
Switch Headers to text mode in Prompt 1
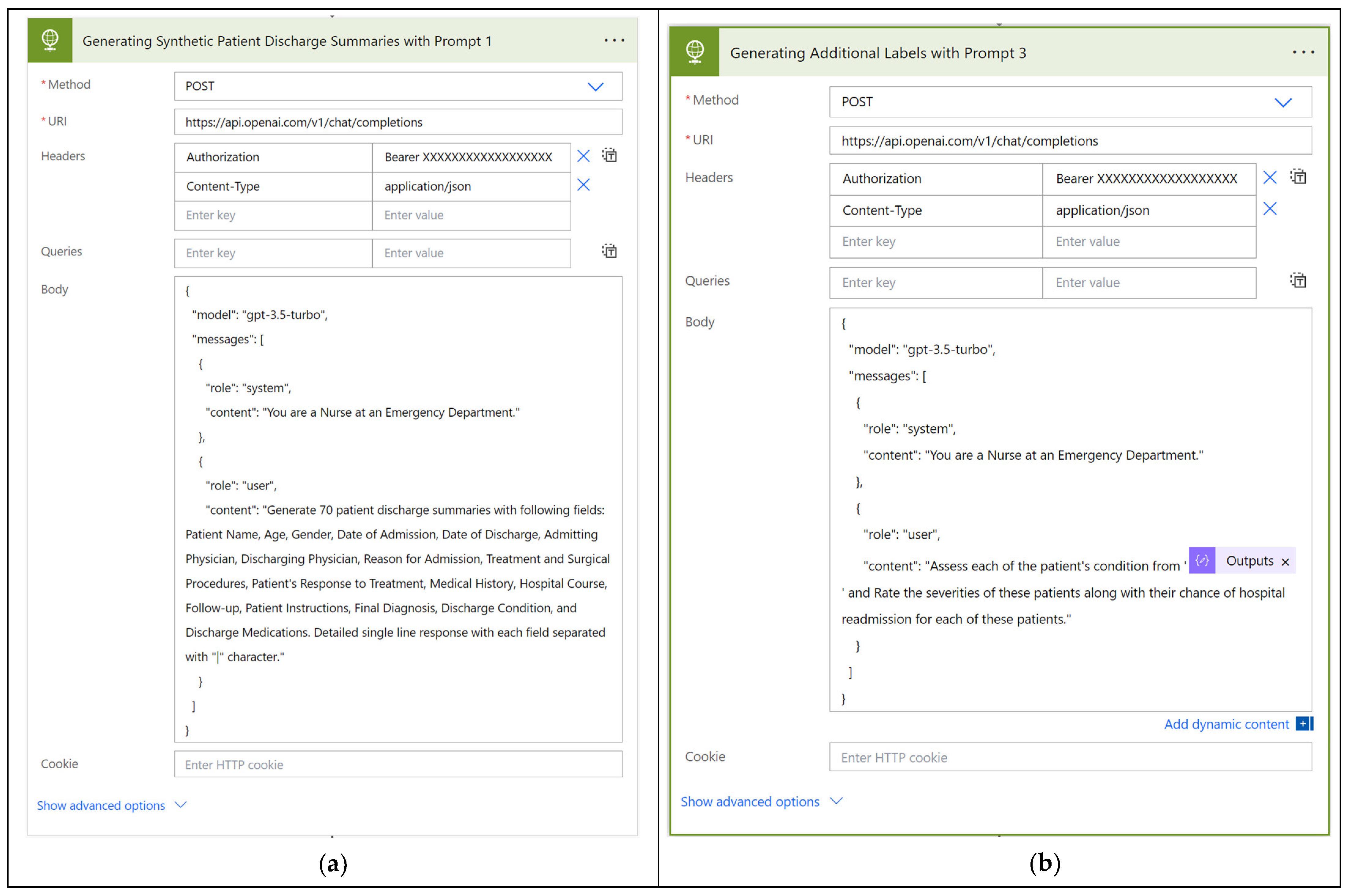pyautogui.click(x=609, y=155)
